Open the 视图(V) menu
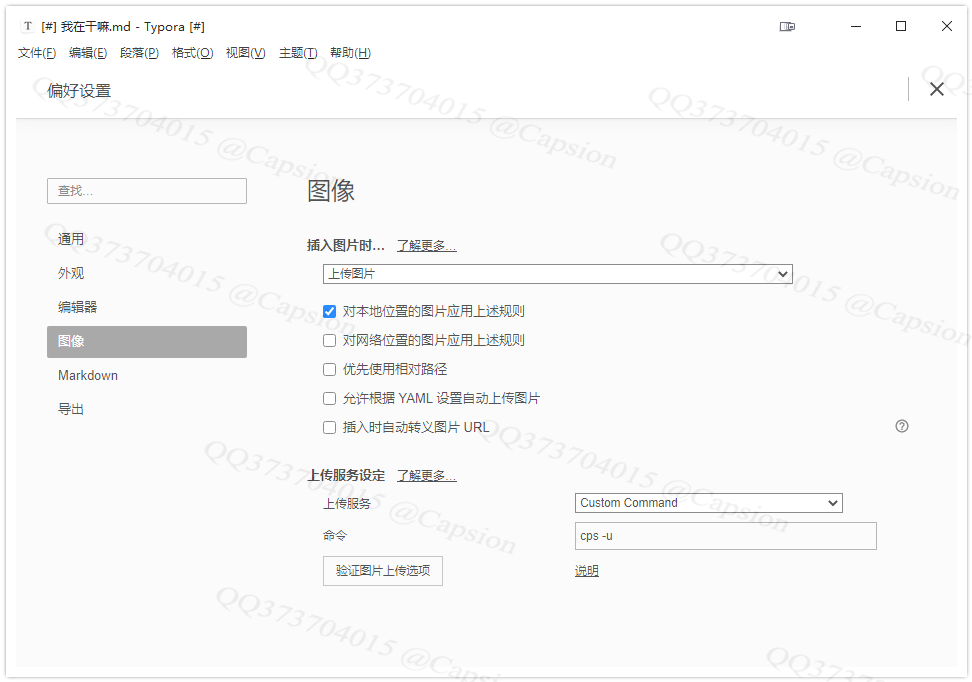Screen dimensions: 972x682 [x=245, y=53]
